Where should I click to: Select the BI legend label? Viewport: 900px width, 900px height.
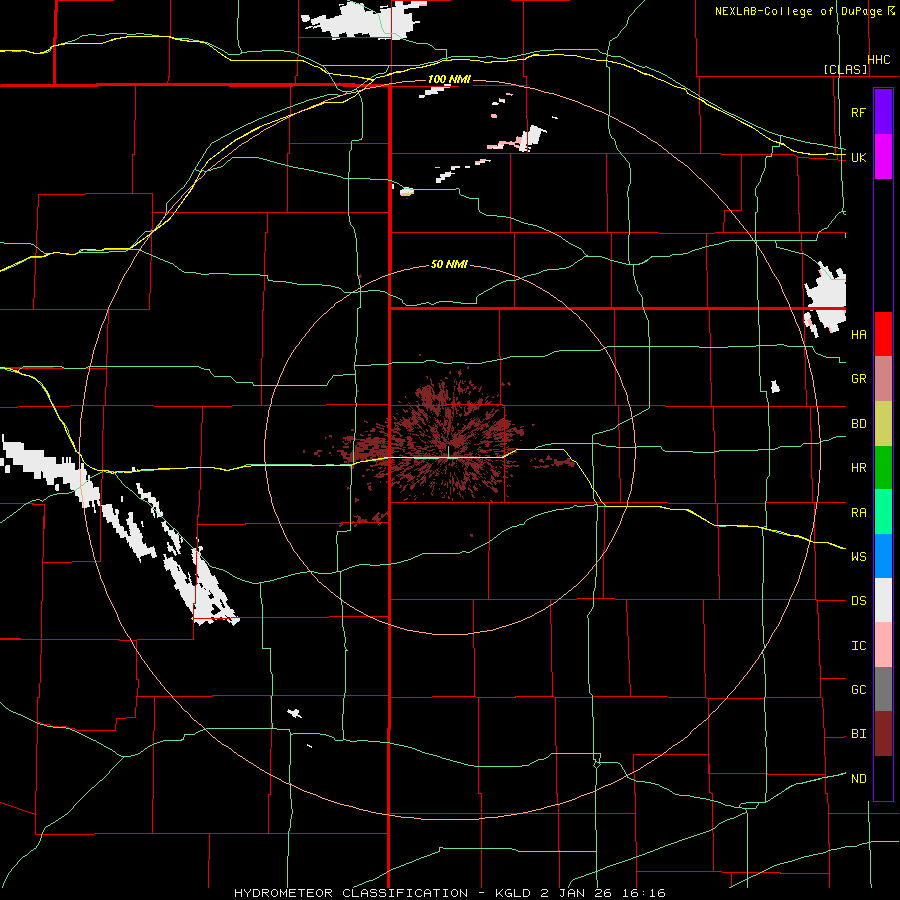tap(858, 734)
